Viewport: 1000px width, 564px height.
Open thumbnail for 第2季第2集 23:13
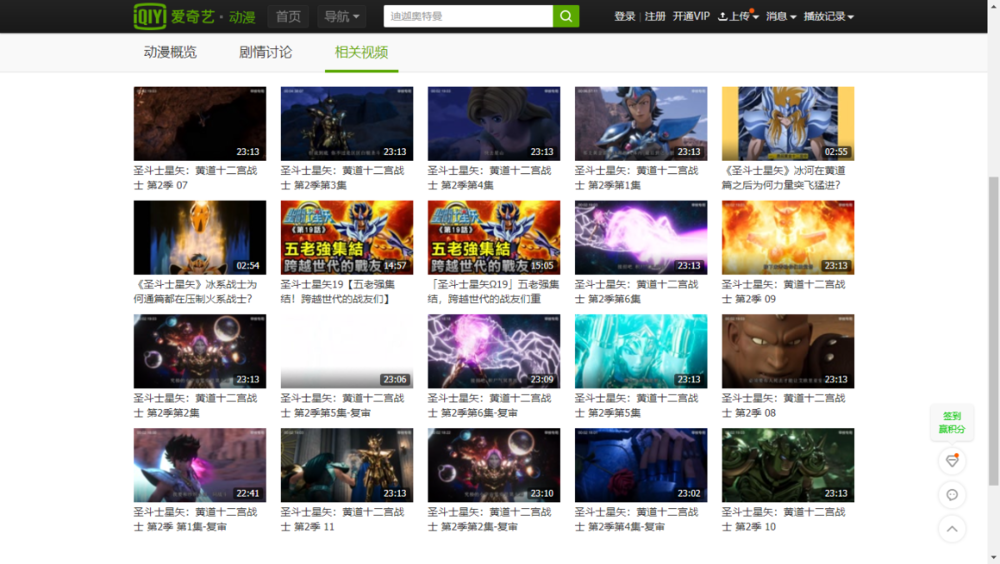[x=200, y=351]
